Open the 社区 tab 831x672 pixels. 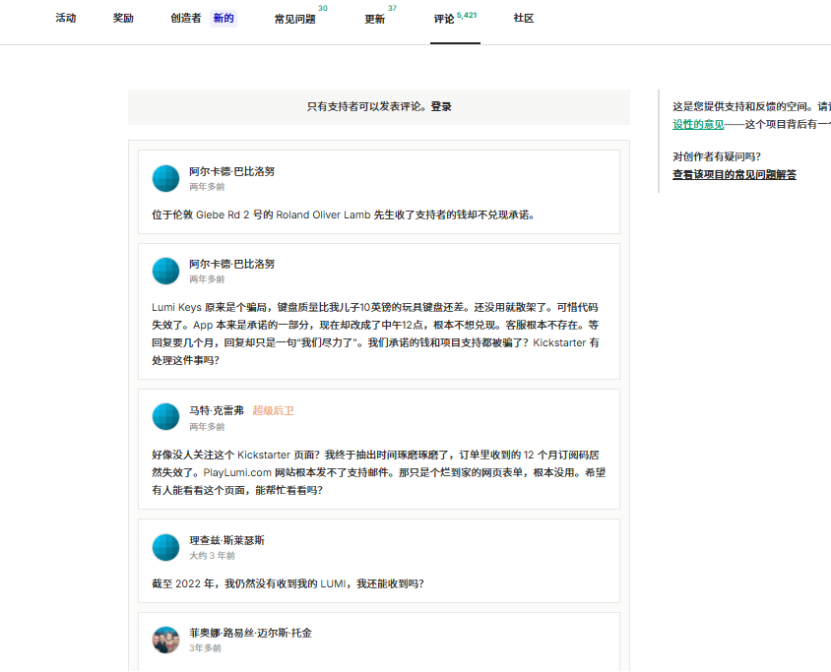(x=524, y=19)
